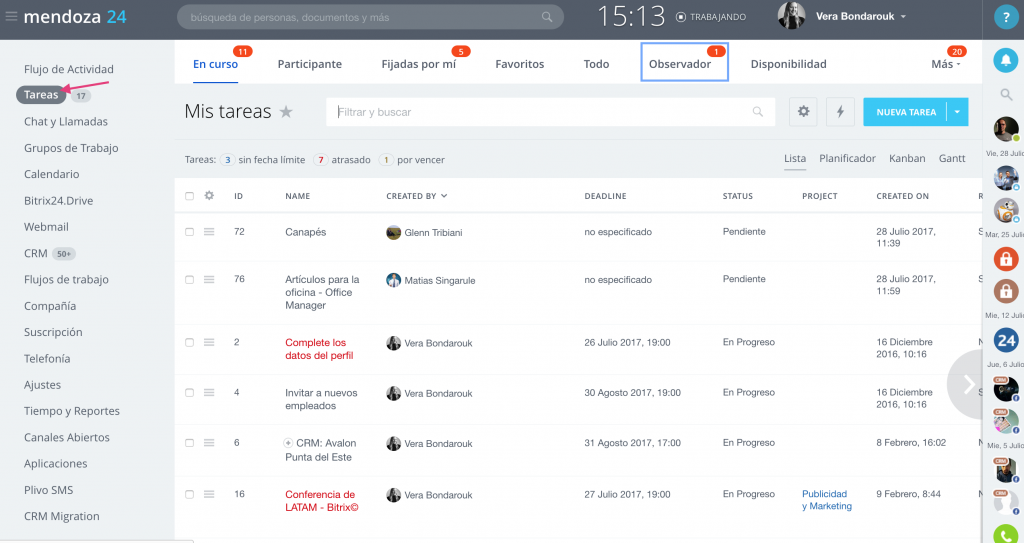Viewport: 1024px width, 543px height.
Task: Switch to the En curso tab
Action: (216, 64)
